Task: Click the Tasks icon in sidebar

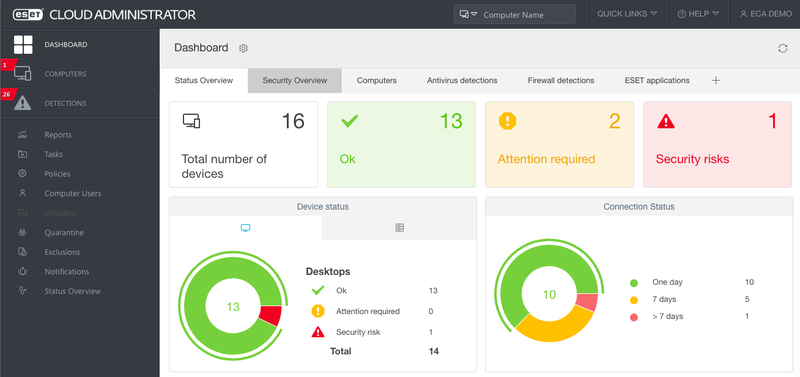Action: 22,154
